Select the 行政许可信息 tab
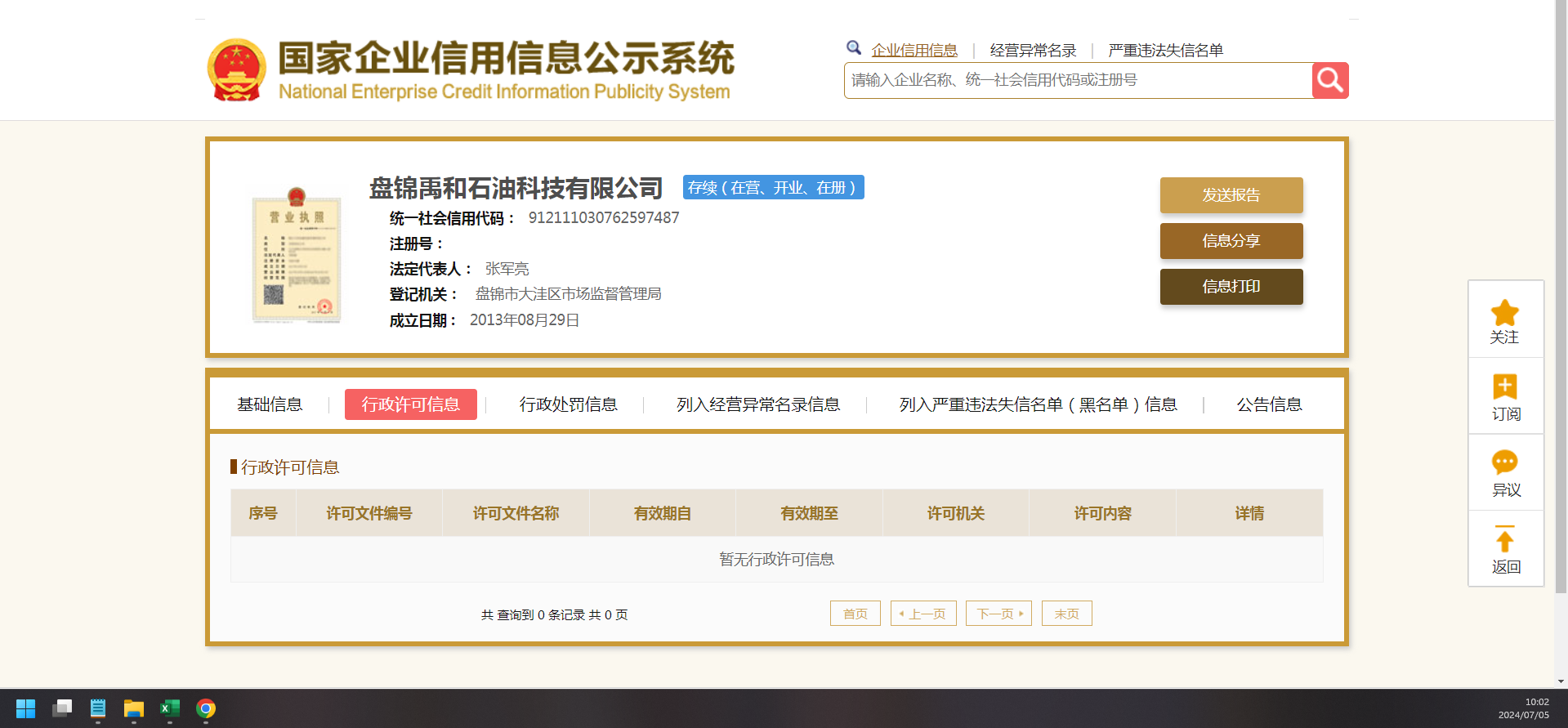Image resolution: width=1568 pixels, height=728 pixels. click(411, 404)
